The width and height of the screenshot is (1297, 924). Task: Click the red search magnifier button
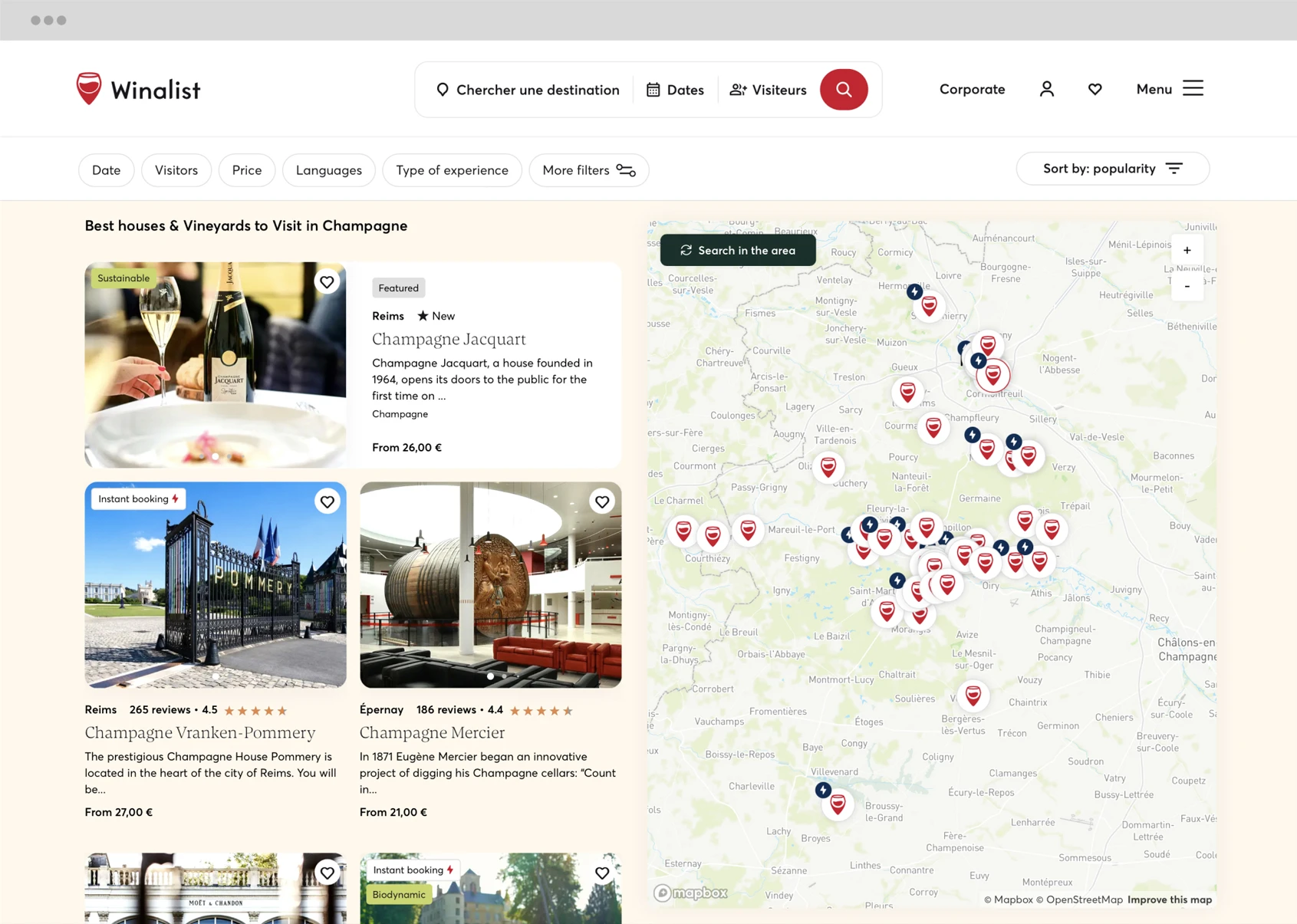[x=844, y=90]
